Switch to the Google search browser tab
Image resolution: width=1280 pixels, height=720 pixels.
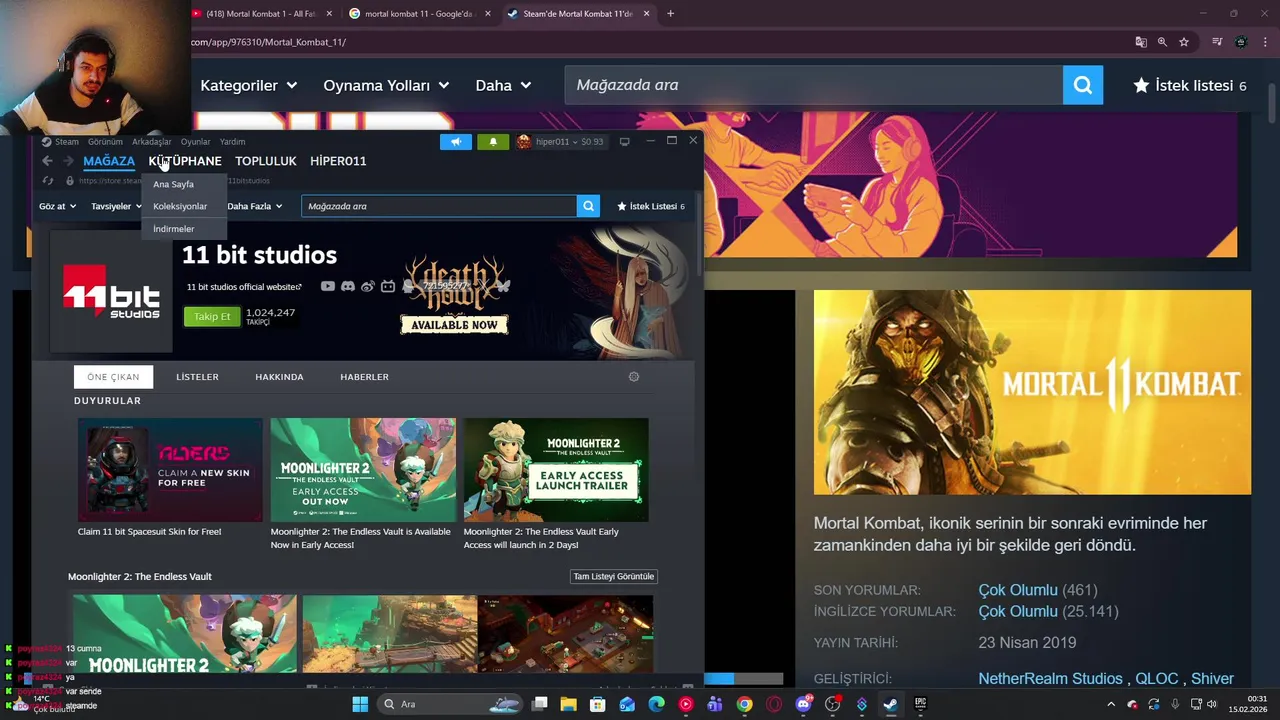click(419, 14)
